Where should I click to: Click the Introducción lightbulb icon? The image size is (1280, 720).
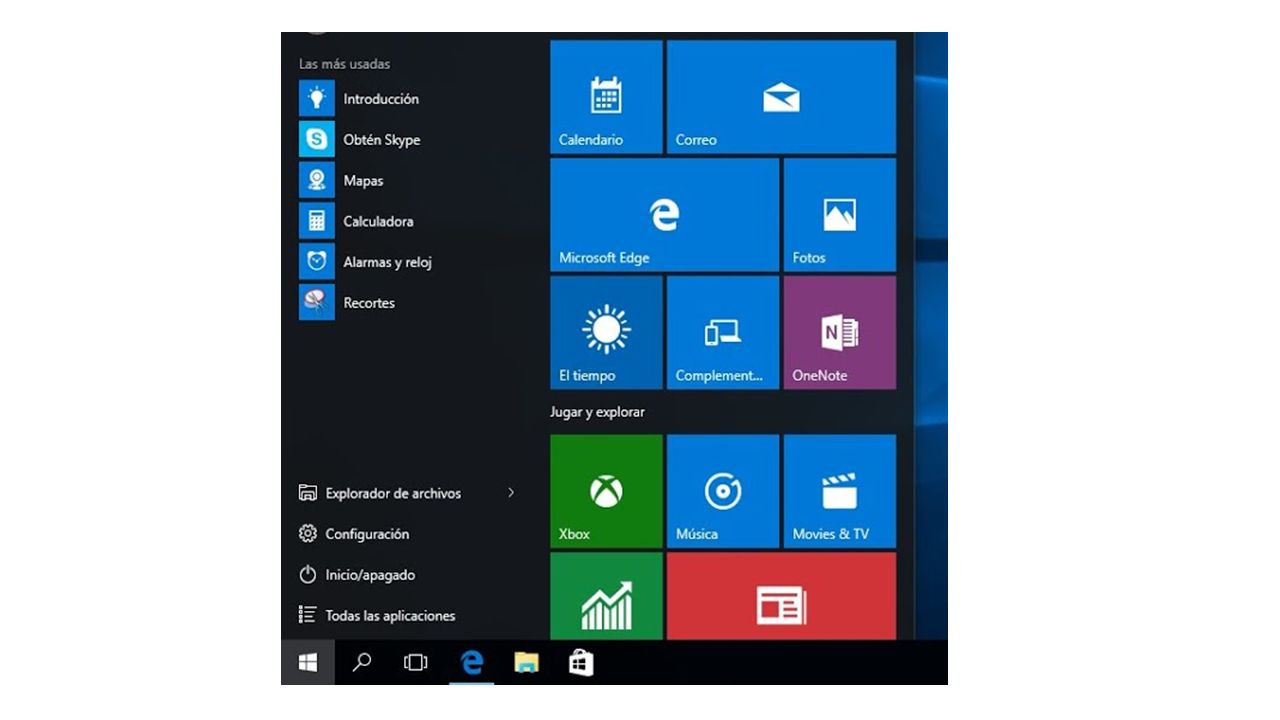coord(317,98)
